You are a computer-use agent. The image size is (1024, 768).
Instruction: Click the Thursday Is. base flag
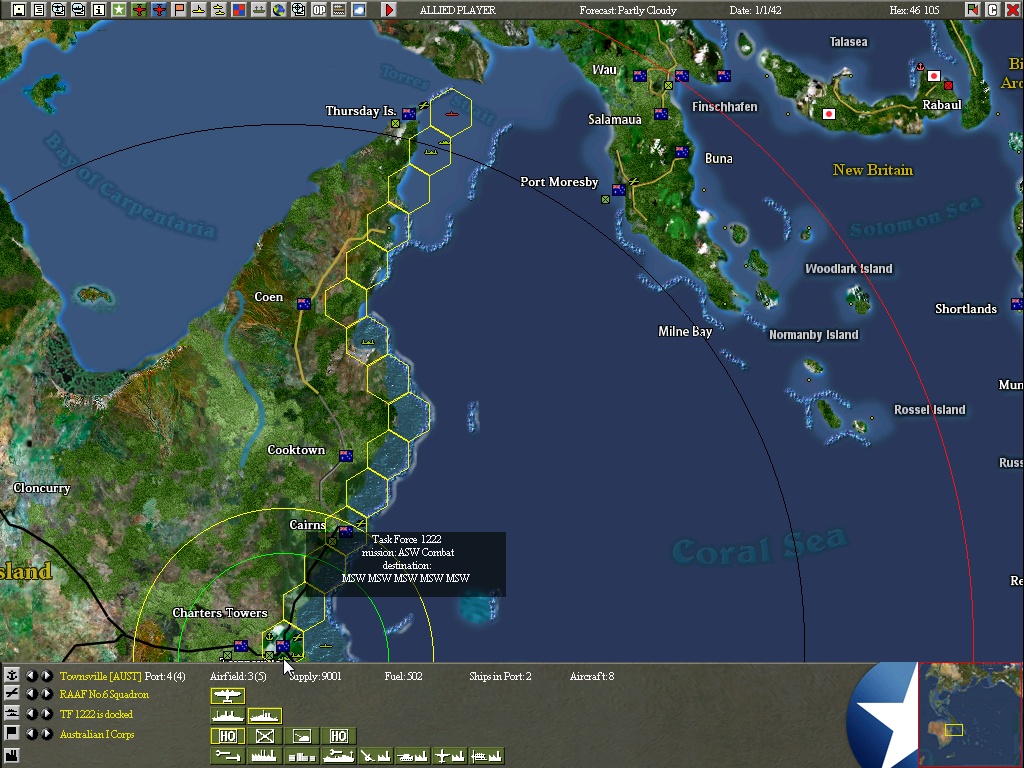[x=409, y=114]
